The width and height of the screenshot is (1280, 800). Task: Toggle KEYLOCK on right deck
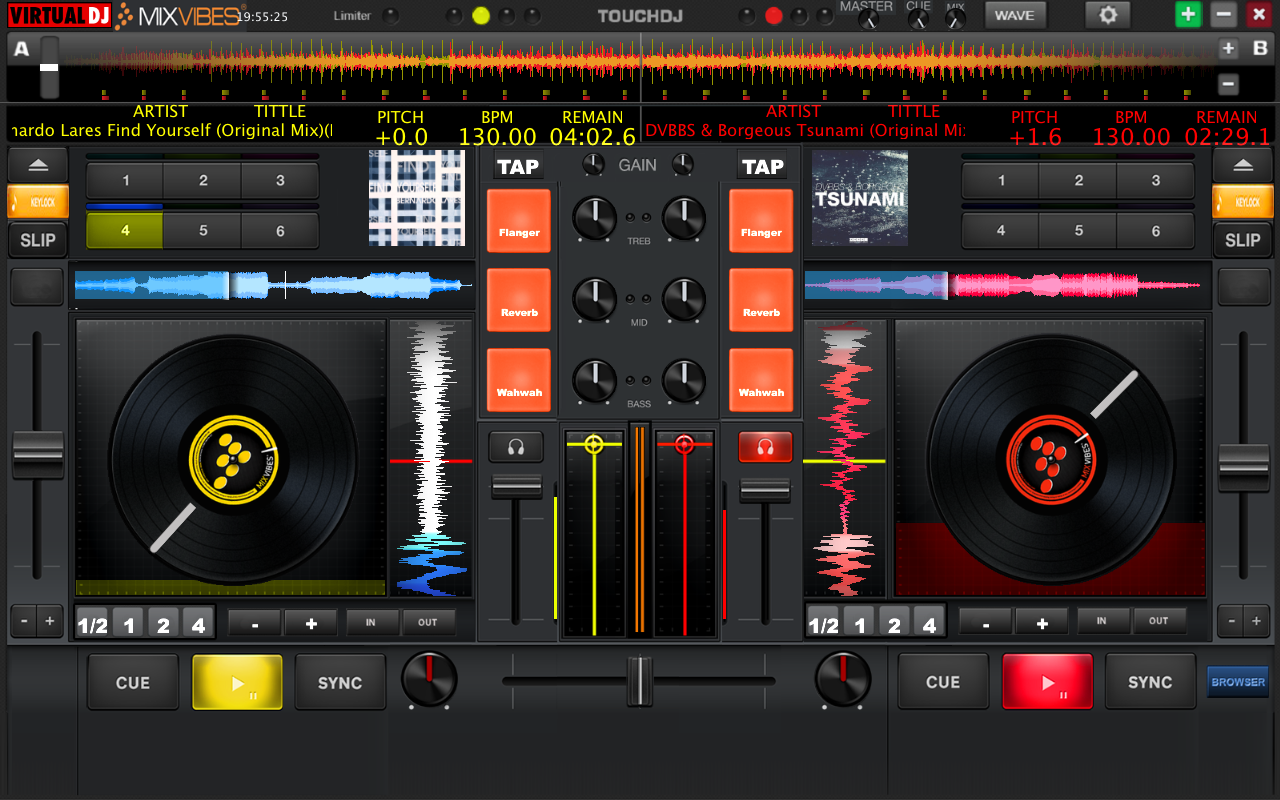tap(1242, 202)
